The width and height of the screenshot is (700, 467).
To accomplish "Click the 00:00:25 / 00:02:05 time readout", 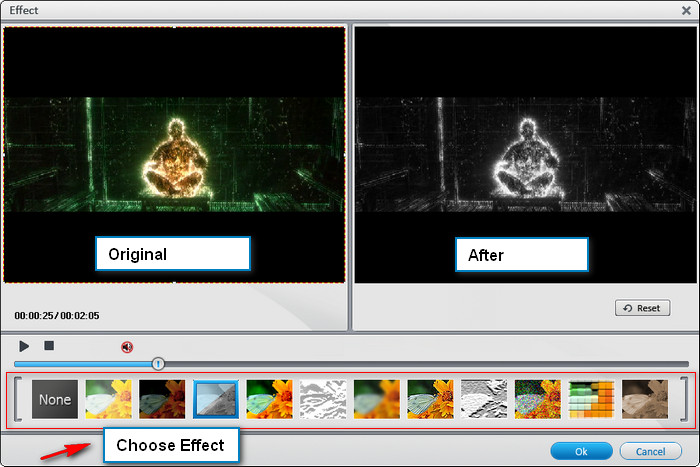I will click(57, 316).
